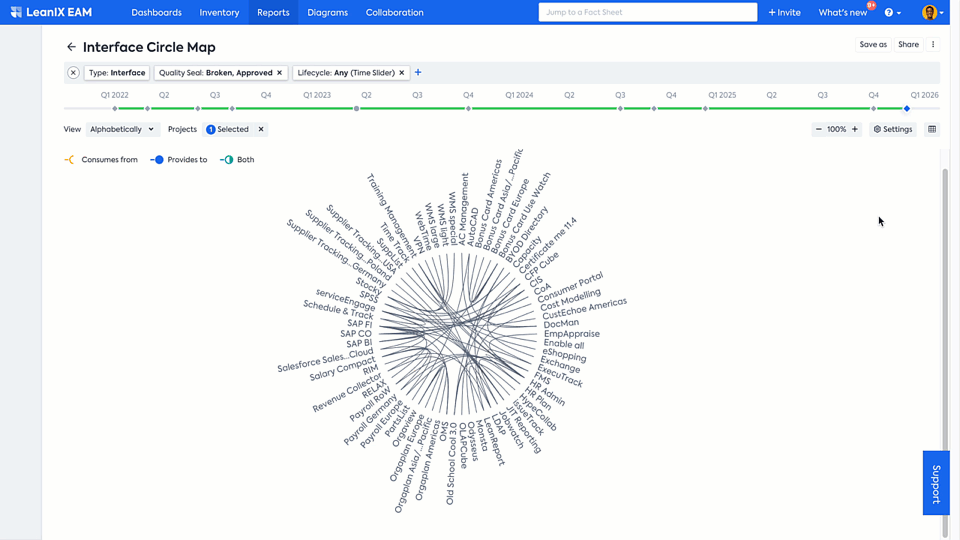Image resolution: width=960 pixels, height=540 pixels.
Task: Click the timeline marker near Q1 2025
Action: coord(705,108)
